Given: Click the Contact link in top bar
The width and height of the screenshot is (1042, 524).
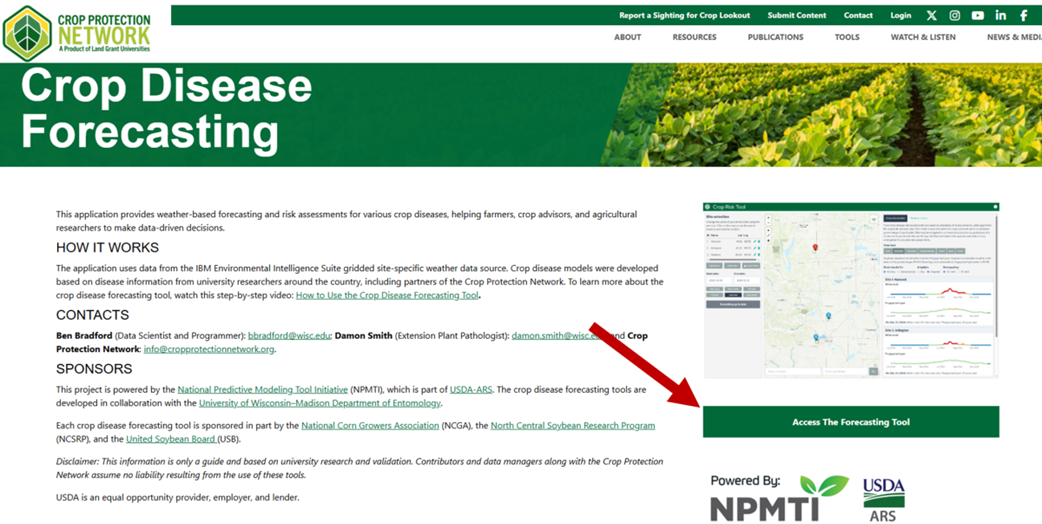Looking at the screenshot, I should pos(858,15).
